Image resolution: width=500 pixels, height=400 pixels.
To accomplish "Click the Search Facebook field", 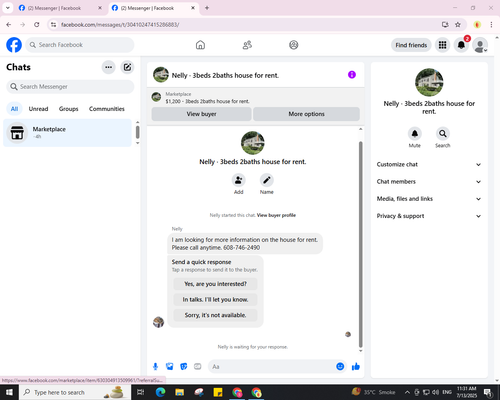I will click(80, 45).
